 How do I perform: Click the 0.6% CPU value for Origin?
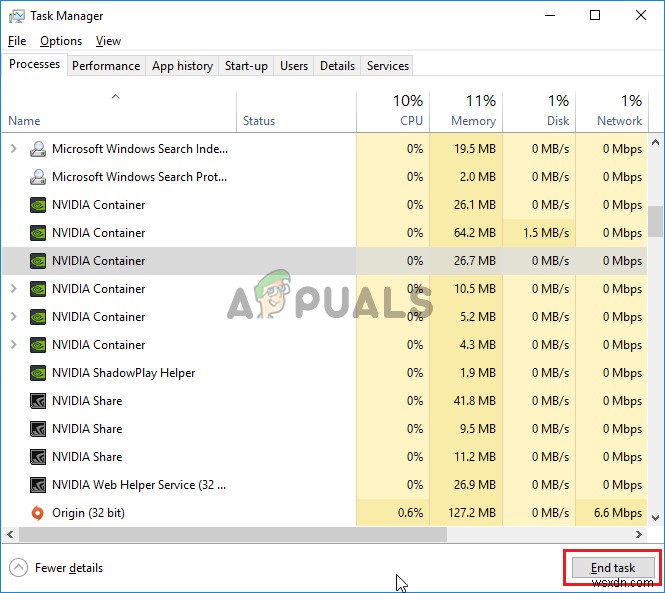(x=410, y=513)
